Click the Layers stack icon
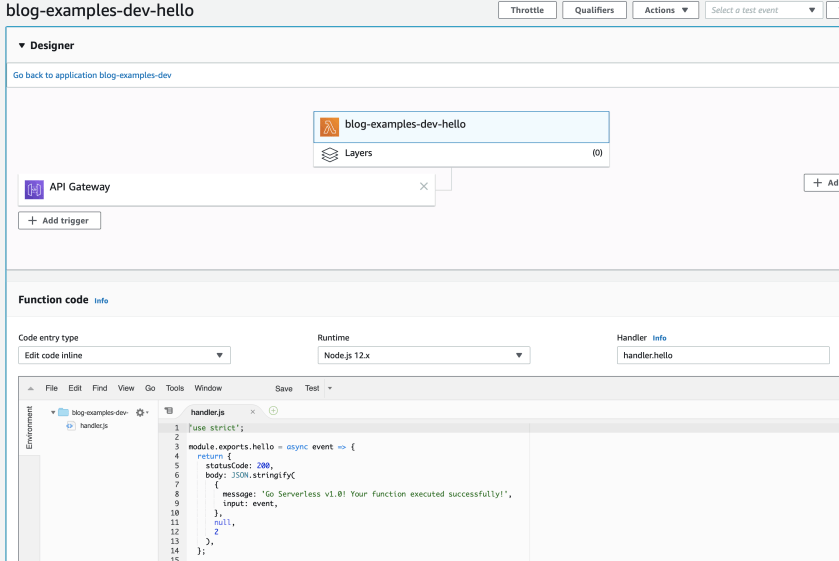The width and height of the screenshot is (839, 561). 330,154
